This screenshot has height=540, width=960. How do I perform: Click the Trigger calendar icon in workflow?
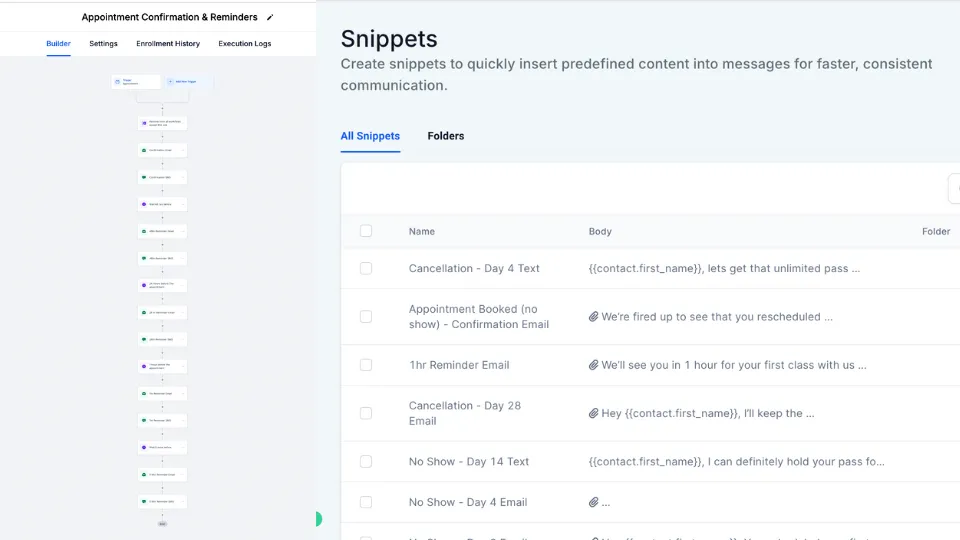click(118, 81)
